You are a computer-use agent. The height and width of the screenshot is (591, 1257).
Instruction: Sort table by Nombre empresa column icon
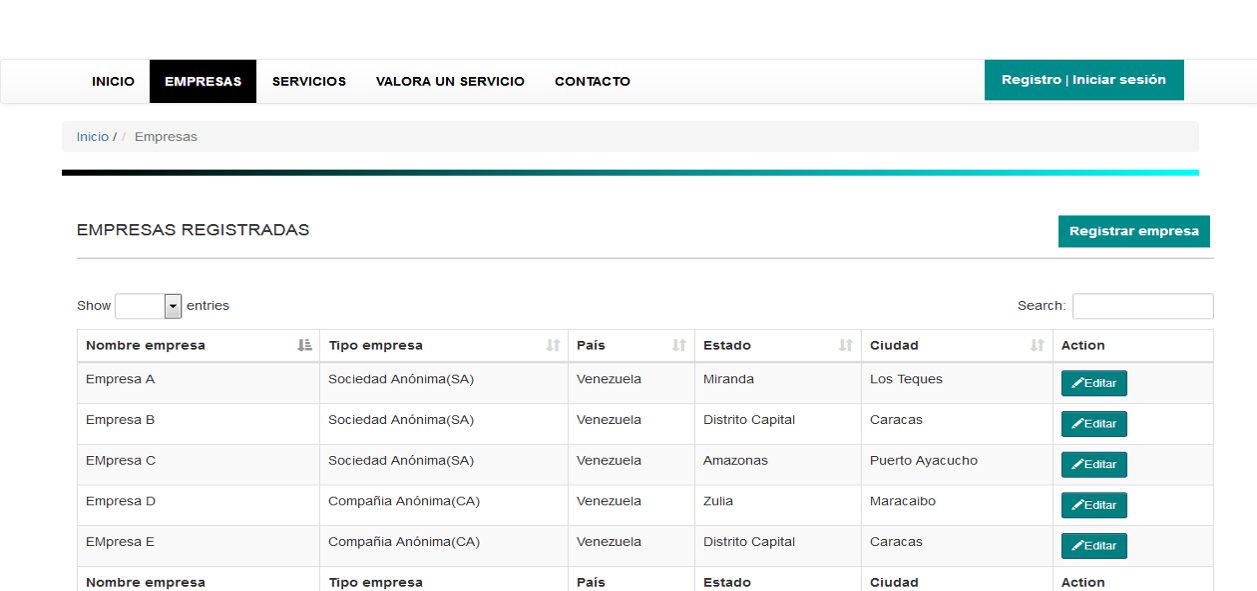tap(305, 345)
